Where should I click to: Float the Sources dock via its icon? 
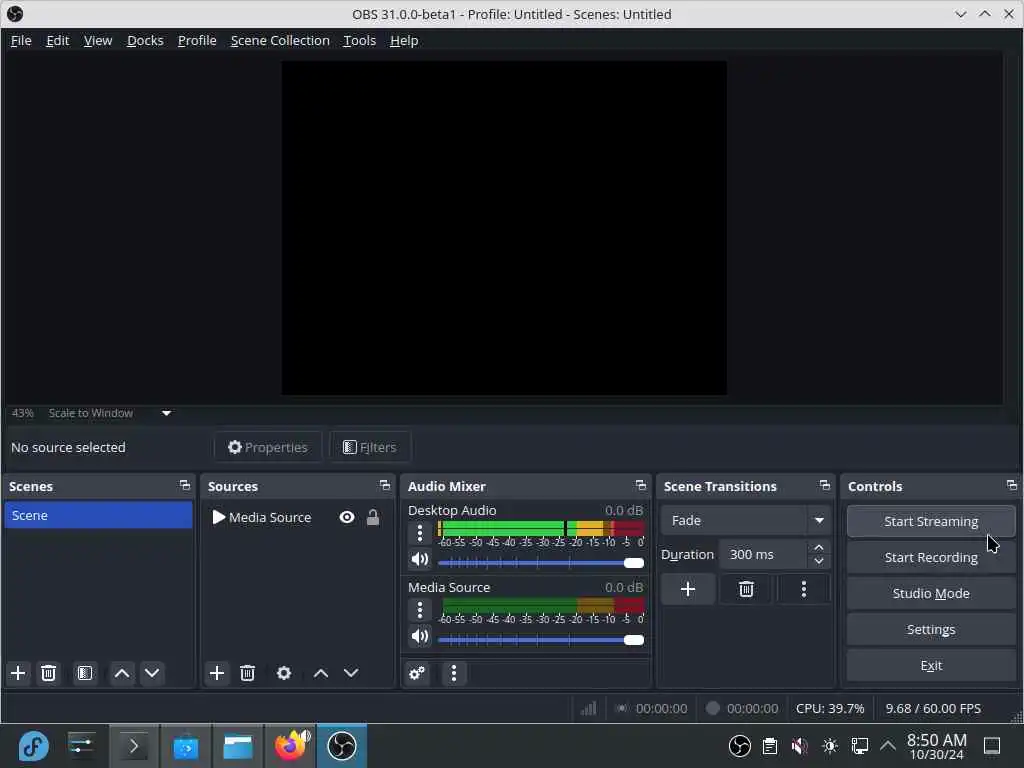385,485
